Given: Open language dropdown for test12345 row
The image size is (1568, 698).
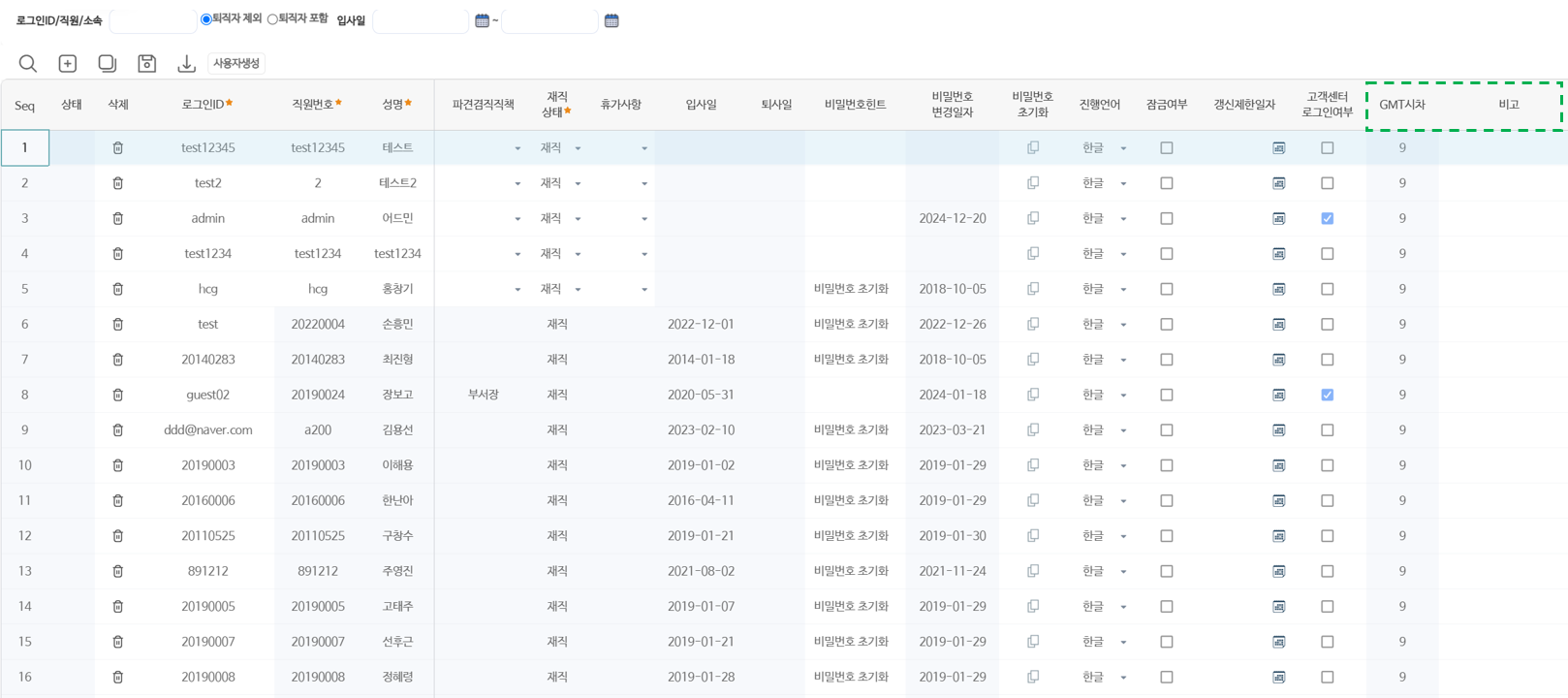Looking at the screenshot, I should pos(1123,149).
